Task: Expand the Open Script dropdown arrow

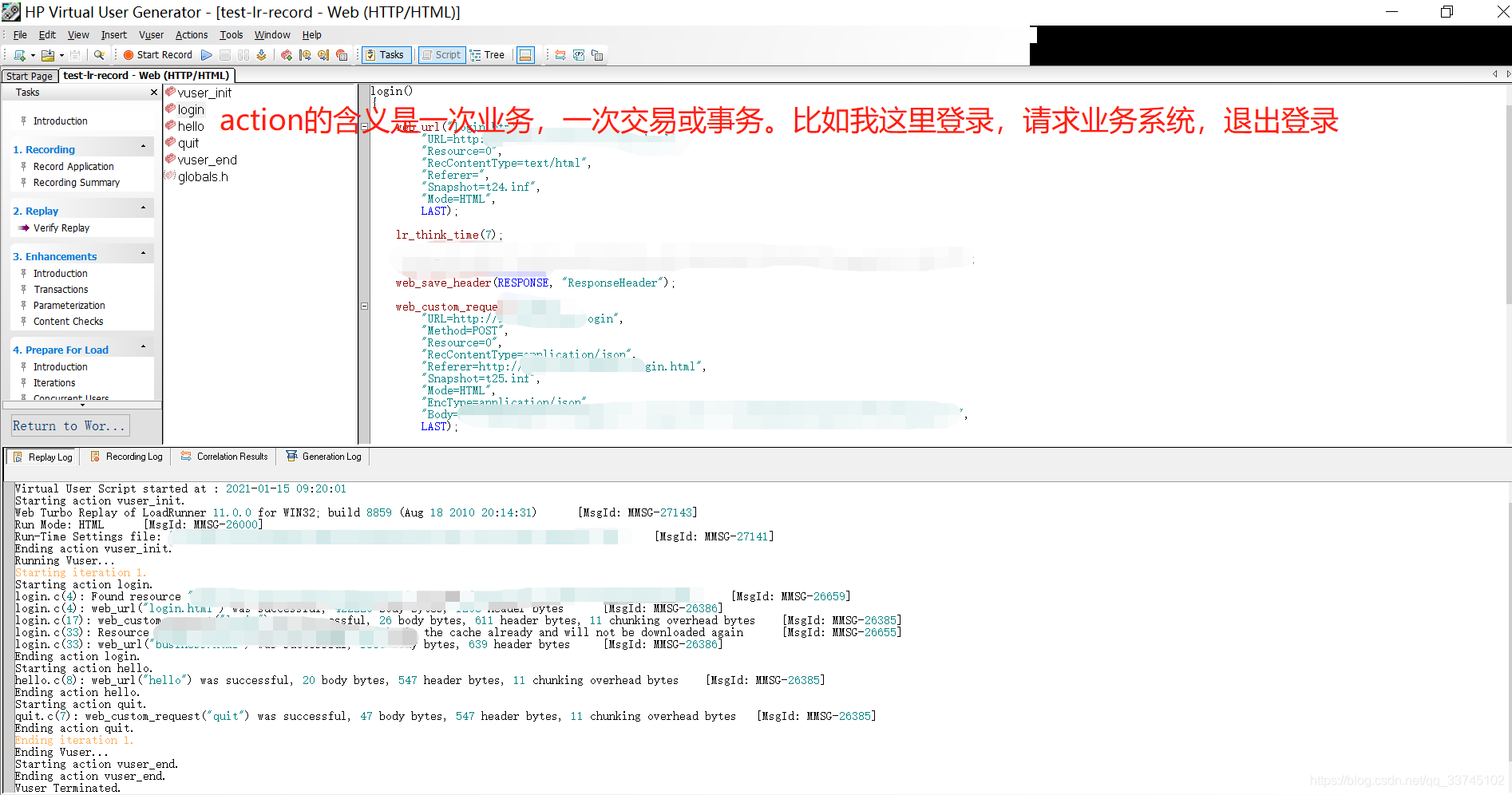Action: click(61, 55)
